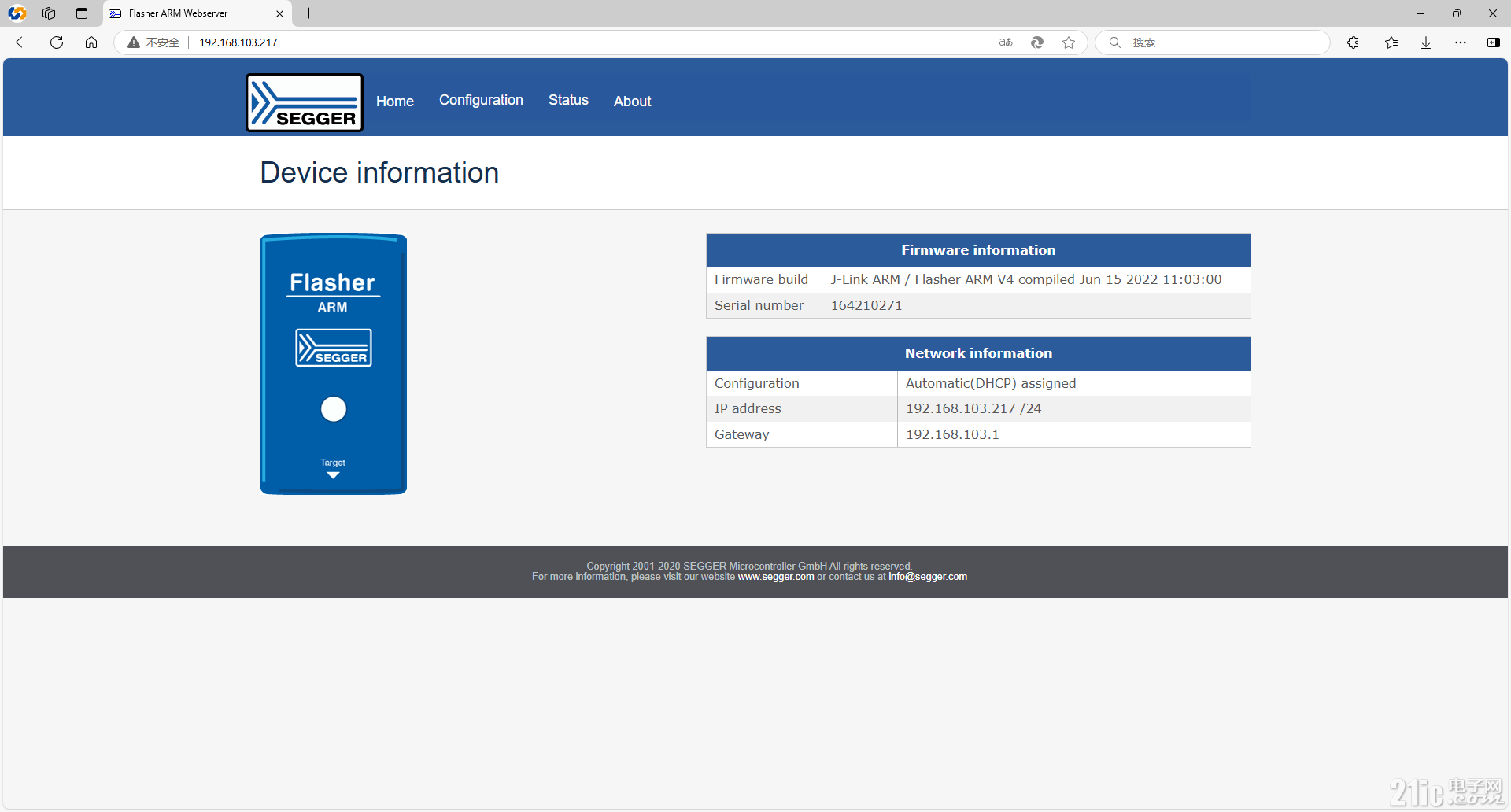Click gateway value 192.168.103.1

[952, 434]
